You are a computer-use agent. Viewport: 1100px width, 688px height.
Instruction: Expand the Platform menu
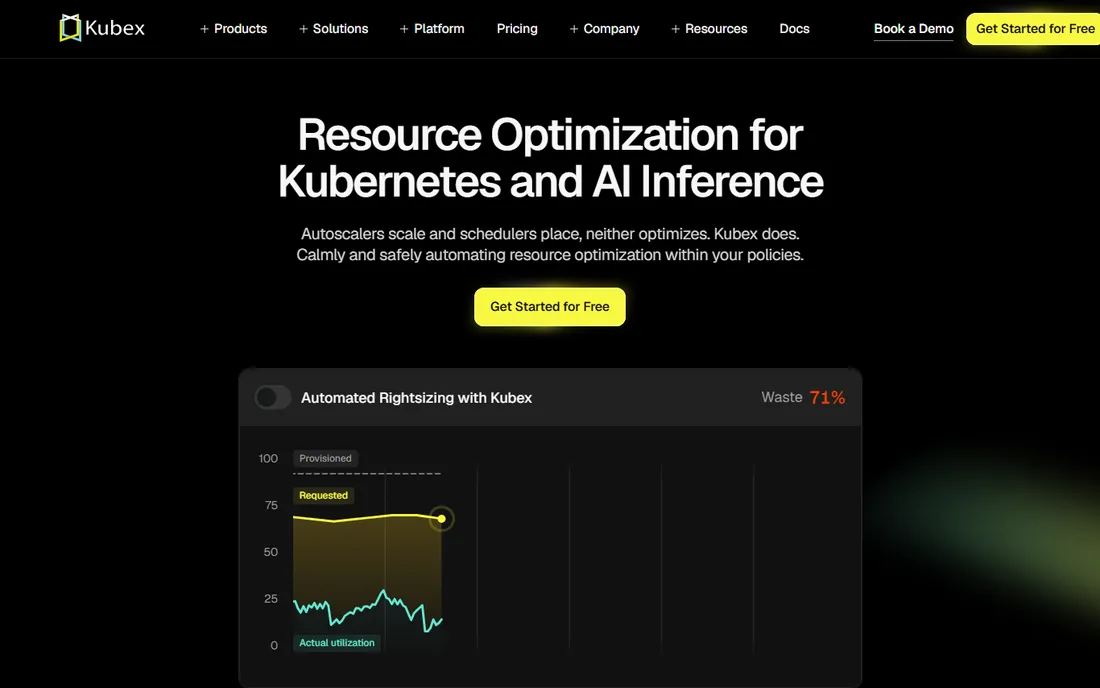coord(432,29)
